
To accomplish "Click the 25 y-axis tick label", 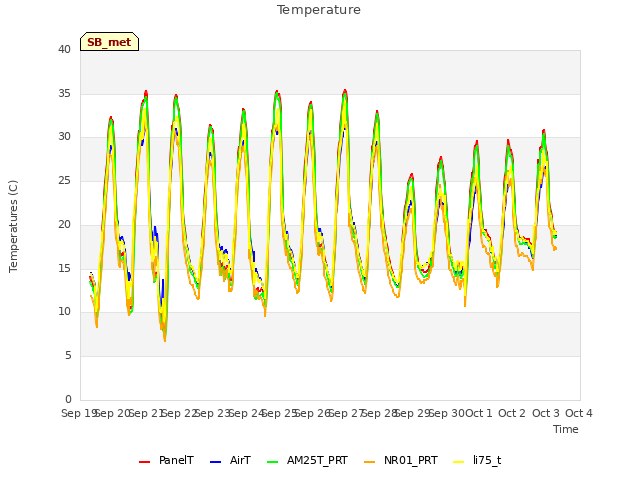I will [x=64, y=180].
